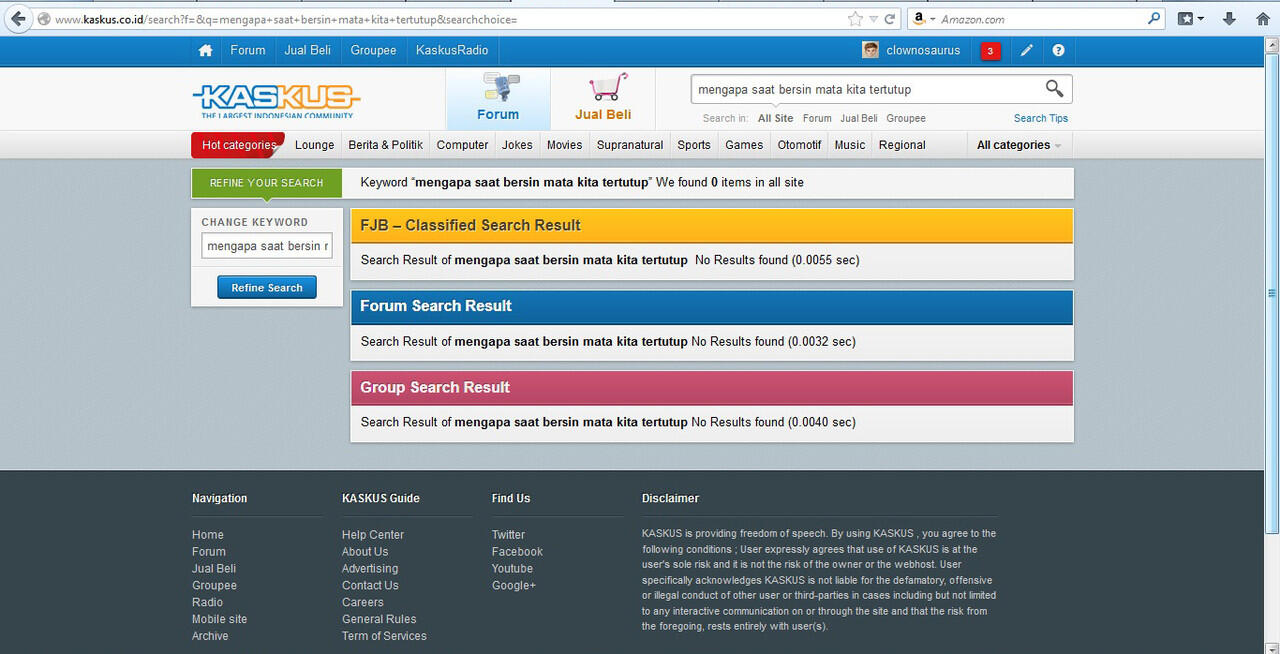Select Forum search scope
The height and width of the screenshot is (654, 1280).
coord(817,118)
